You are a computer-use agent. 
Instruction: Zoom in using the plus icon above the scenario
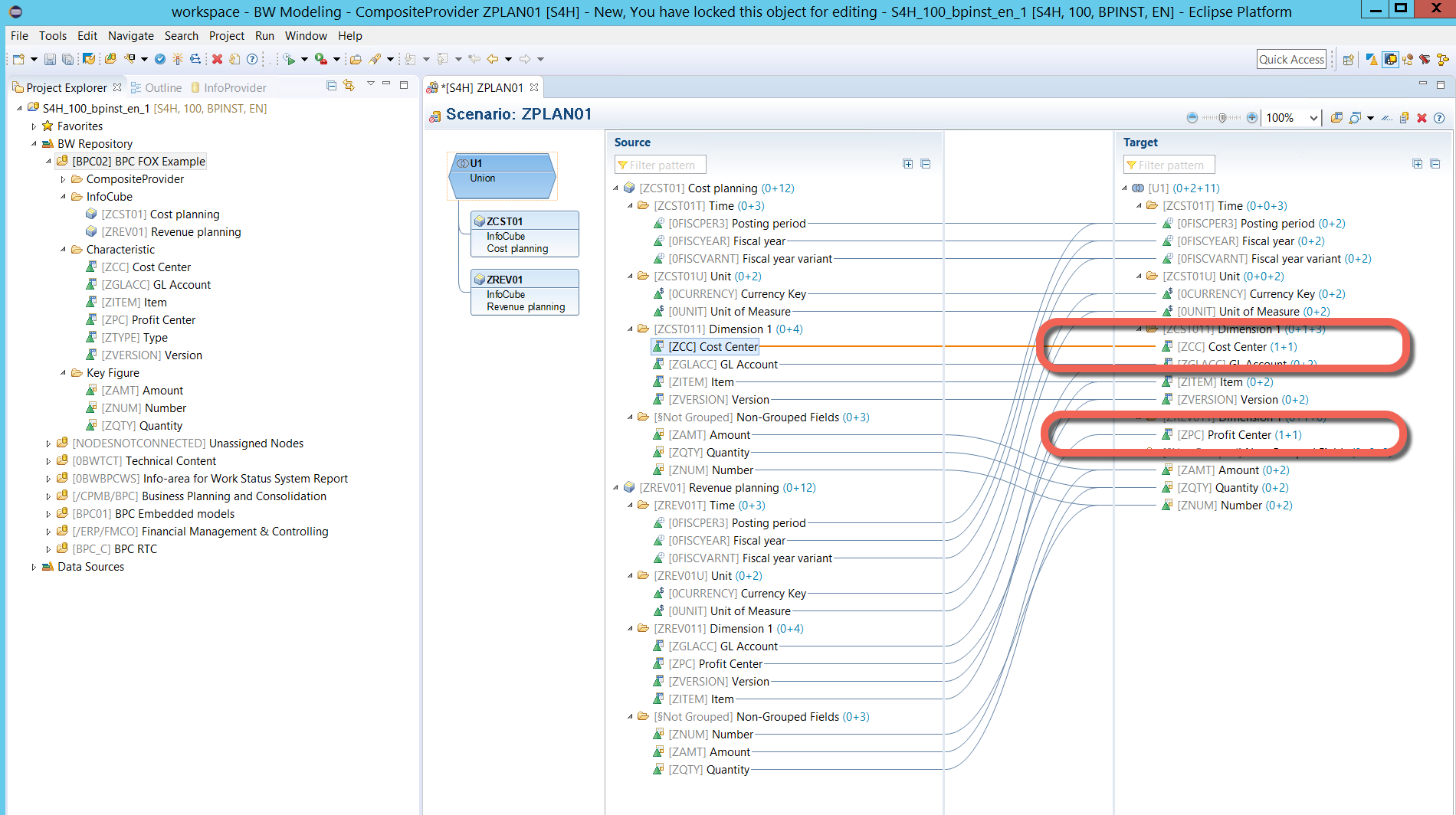tap(1252, 116)
